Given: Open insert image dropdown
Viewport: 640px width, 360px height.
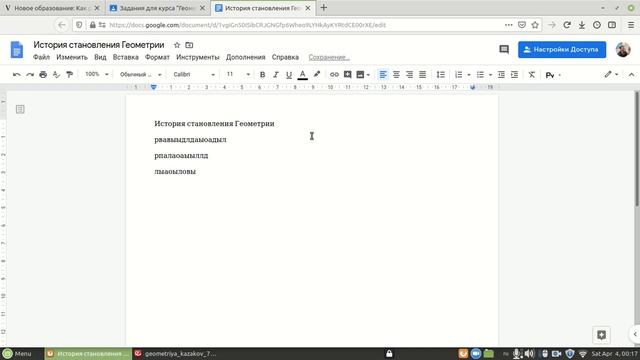Looking at the screenshot, I should (363, 75).
